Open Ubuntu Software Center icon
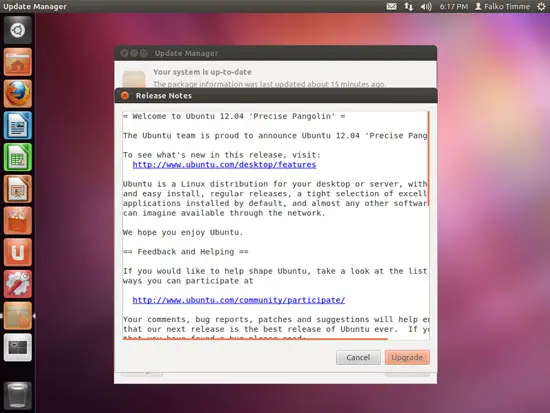550x413 pixels. 18,220
